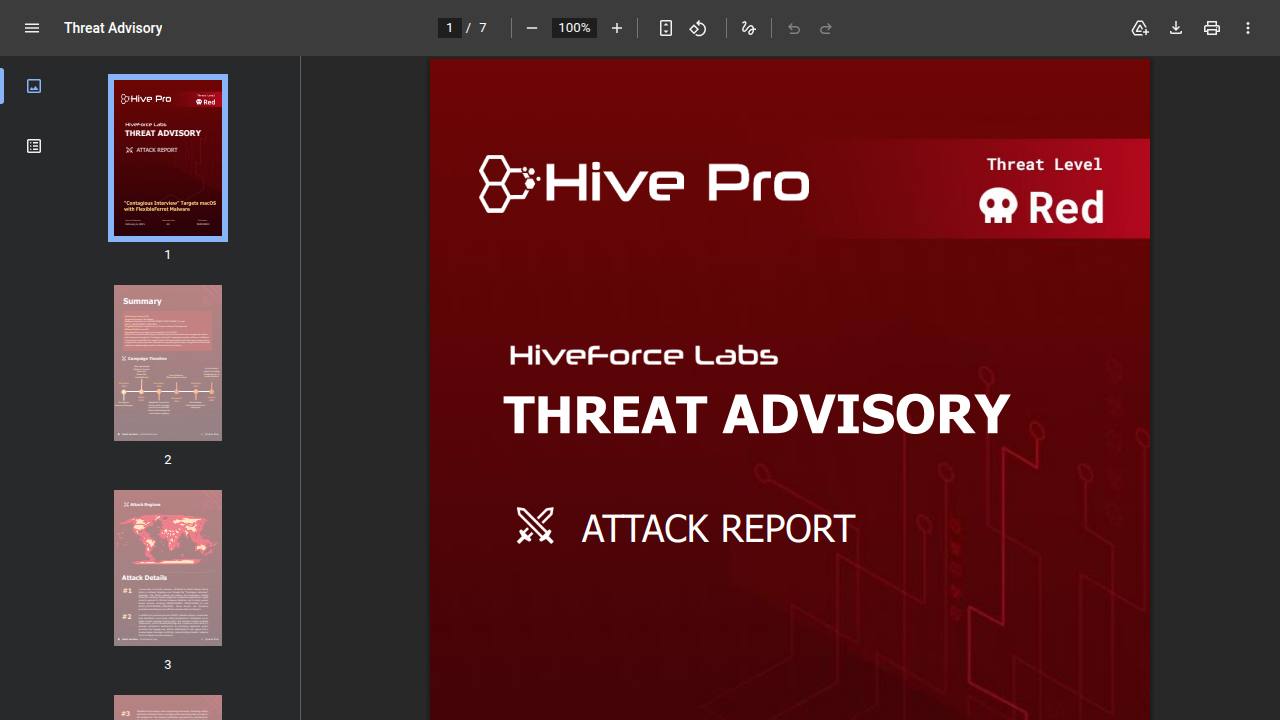Image resolution: width=1280 pixels, height=720 pixels.
Task: Switch to the thumbnails view in the sidebar
Action: (34, 86)
